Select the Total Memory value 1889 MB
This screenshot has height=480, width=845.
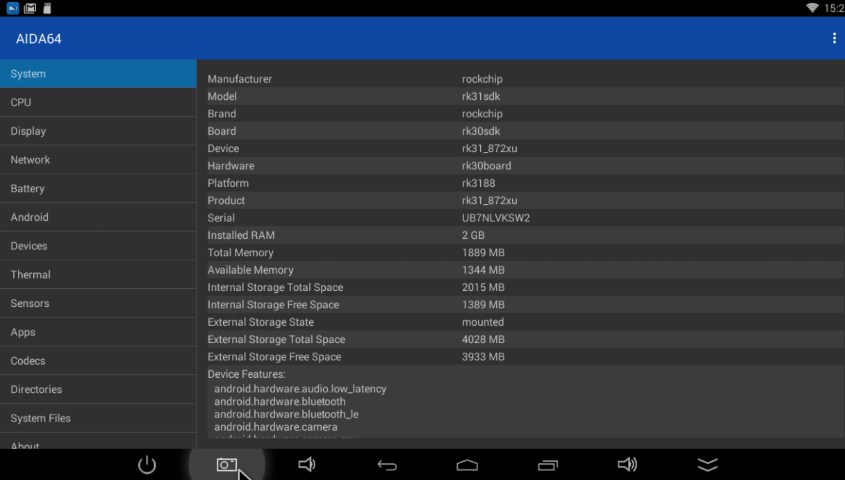point(483,253)
